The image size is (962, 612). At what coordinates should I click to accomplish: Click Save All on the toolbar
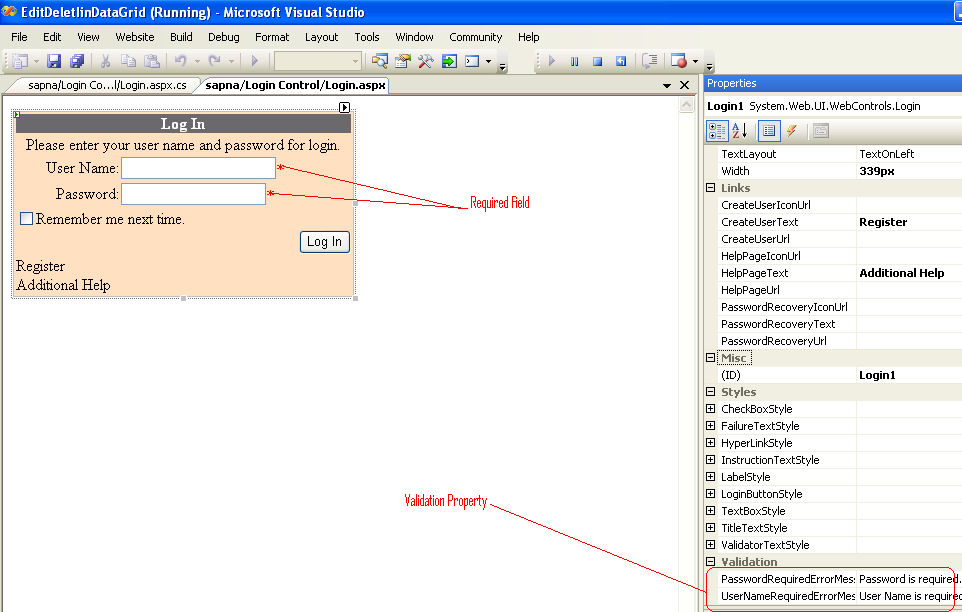77,60
